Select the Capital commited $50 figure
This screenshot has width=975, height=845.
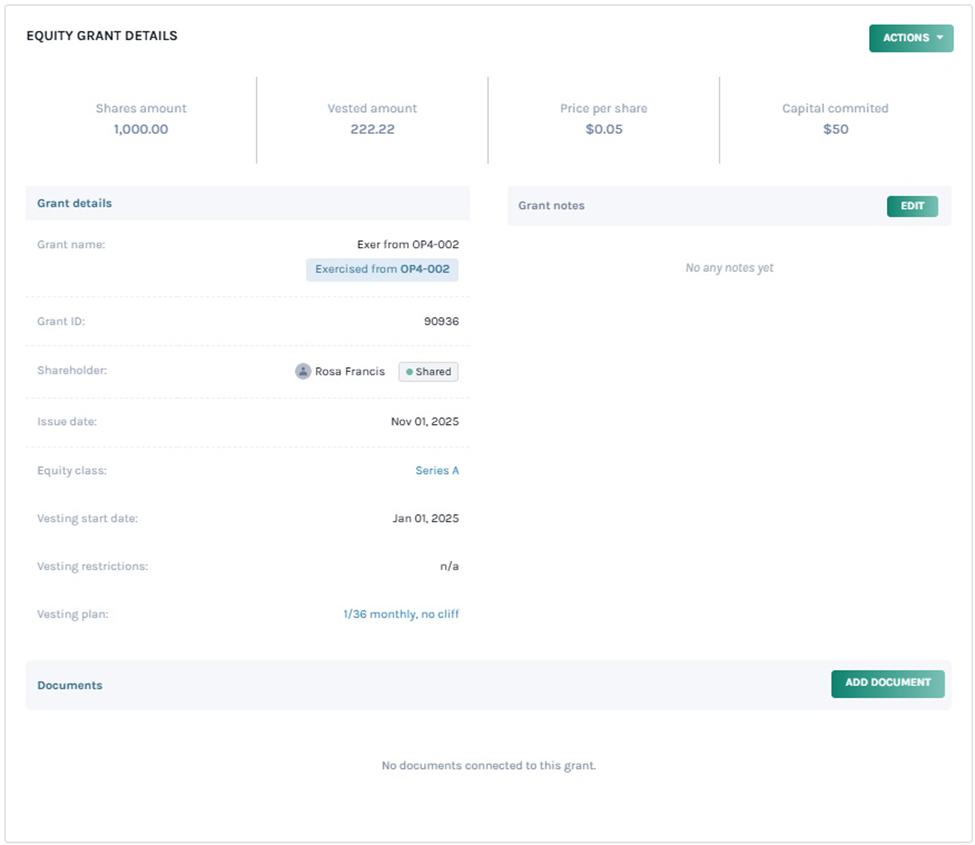pyautogui.click(x=835, y=129)
